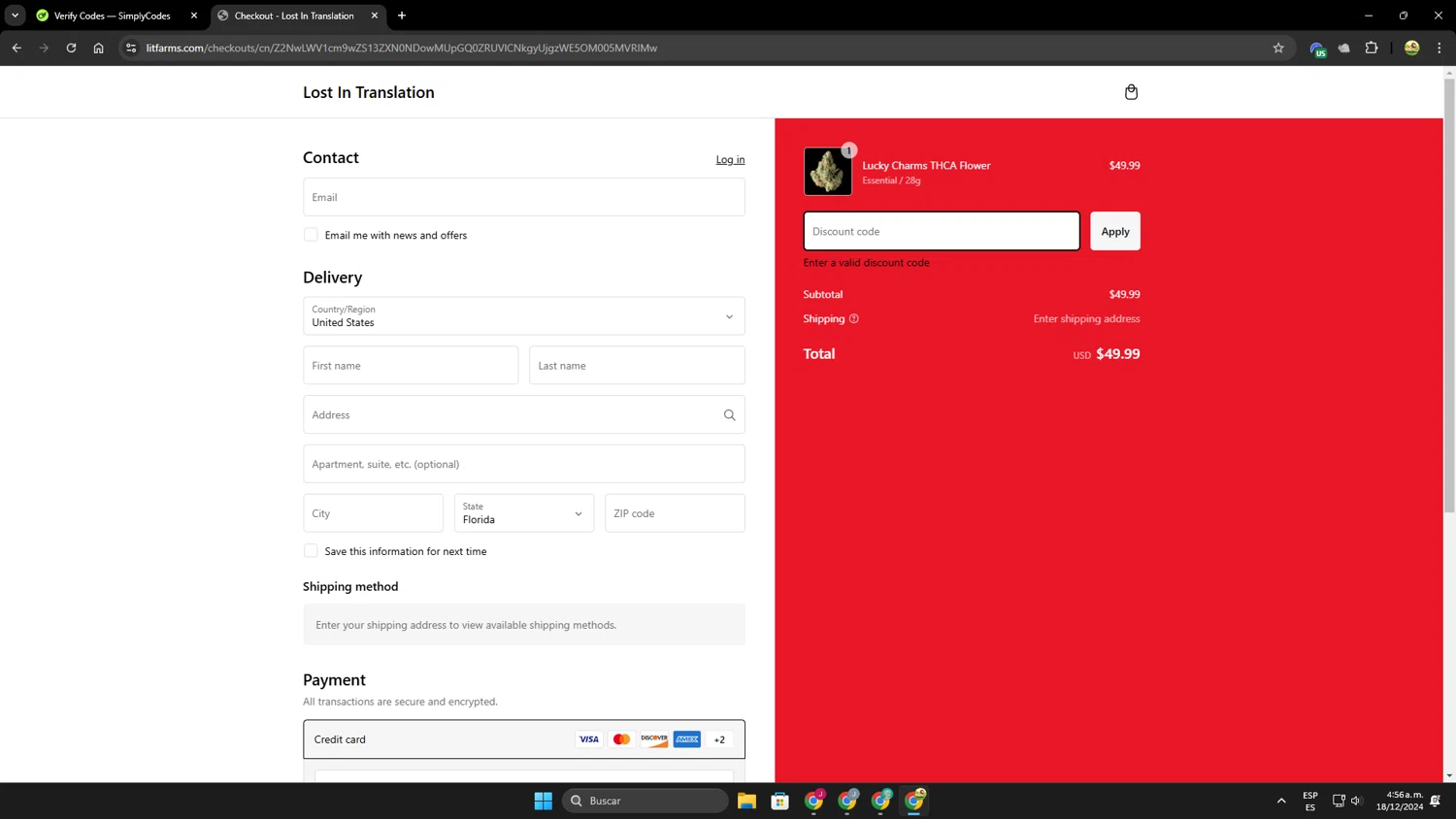
Task: Click the address search magnifier icon
Action: point(729,415)
